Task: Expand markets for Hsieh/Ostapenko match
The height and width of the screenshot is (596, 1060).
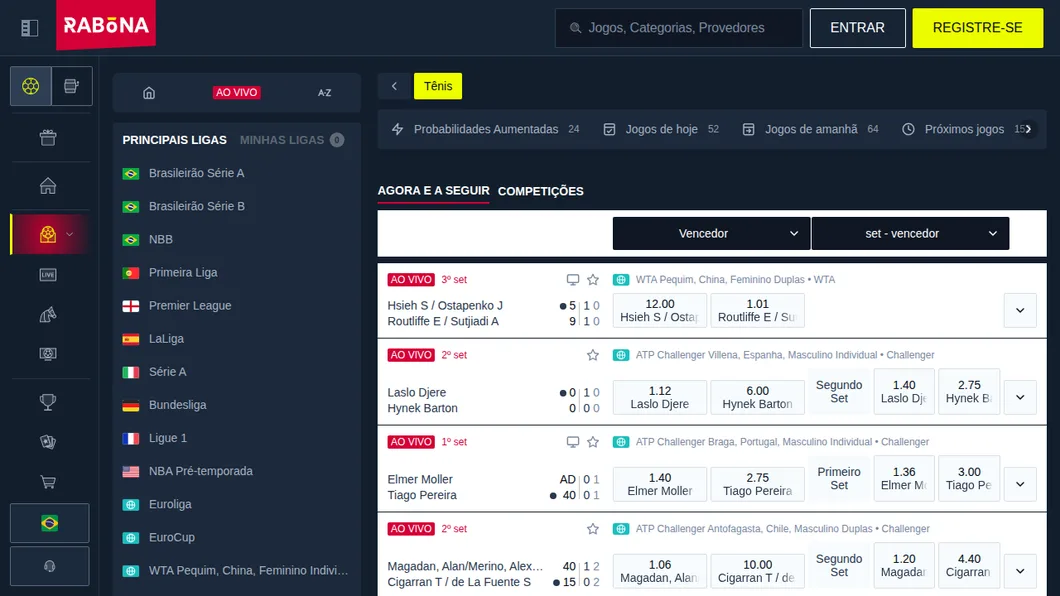Action: click(1020, 311)
